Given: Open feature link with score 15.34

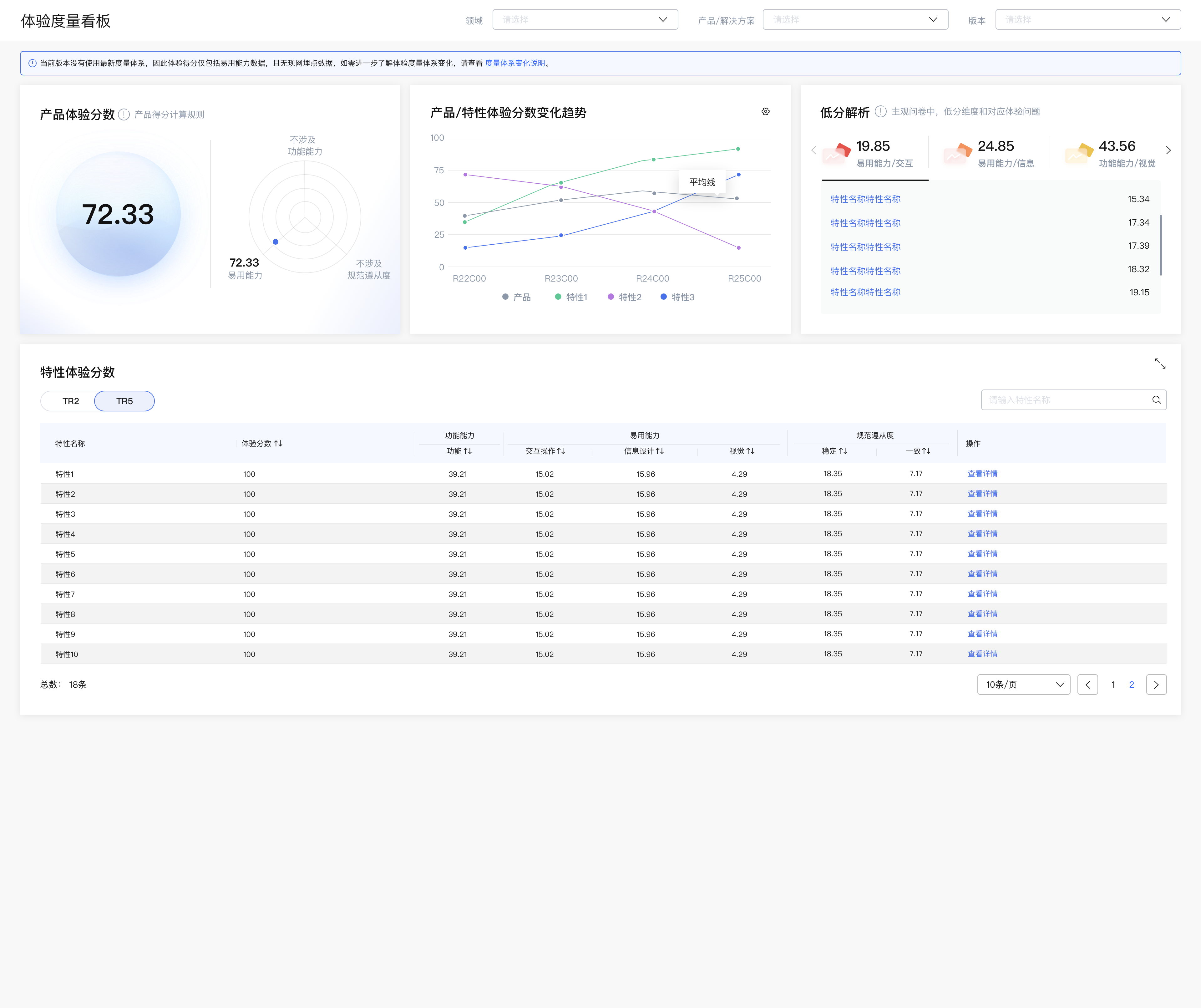Looking at the screenshot, I should coord(865,199).
